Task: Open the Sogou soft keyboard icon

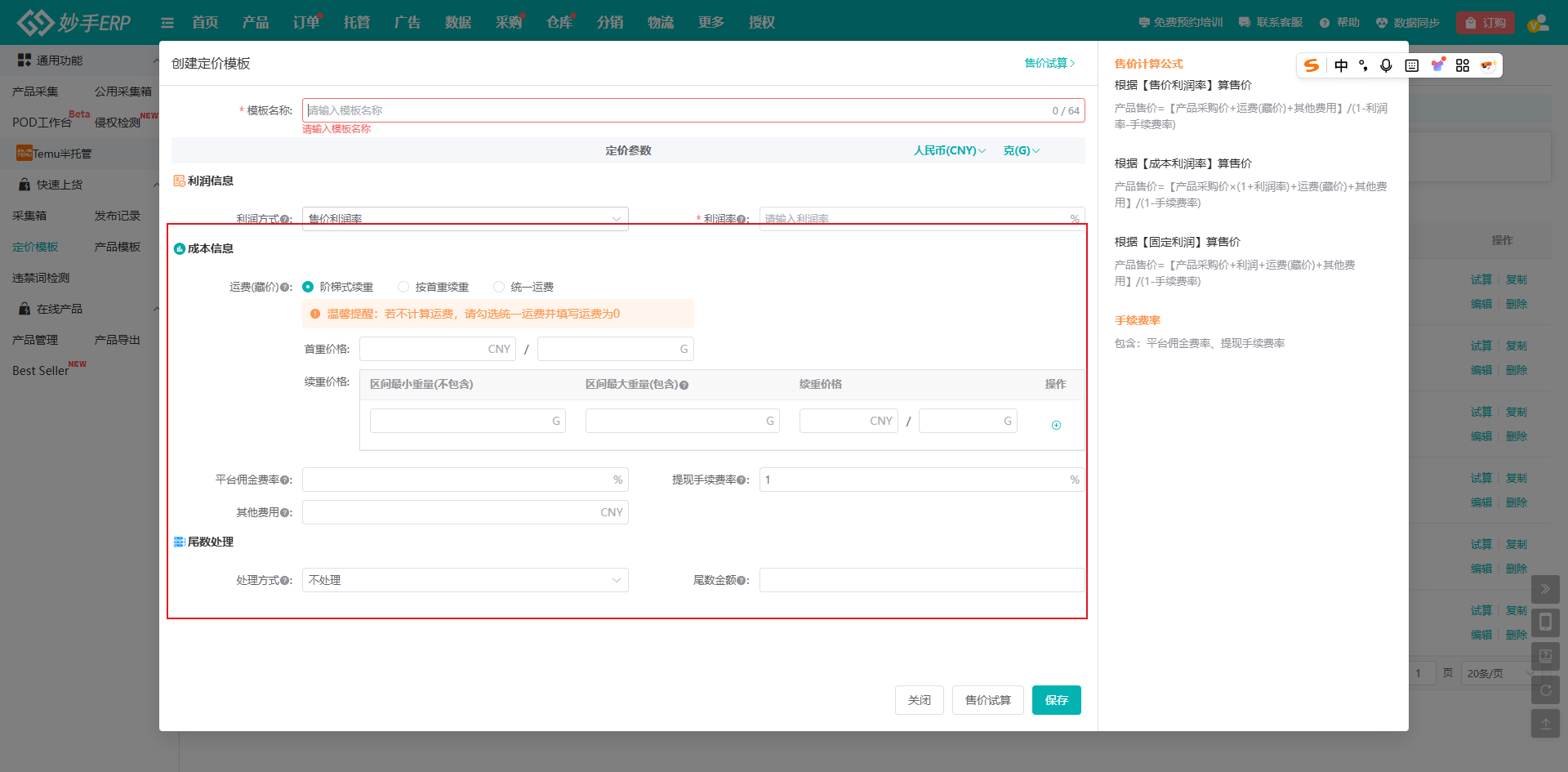Action: 1411,65
